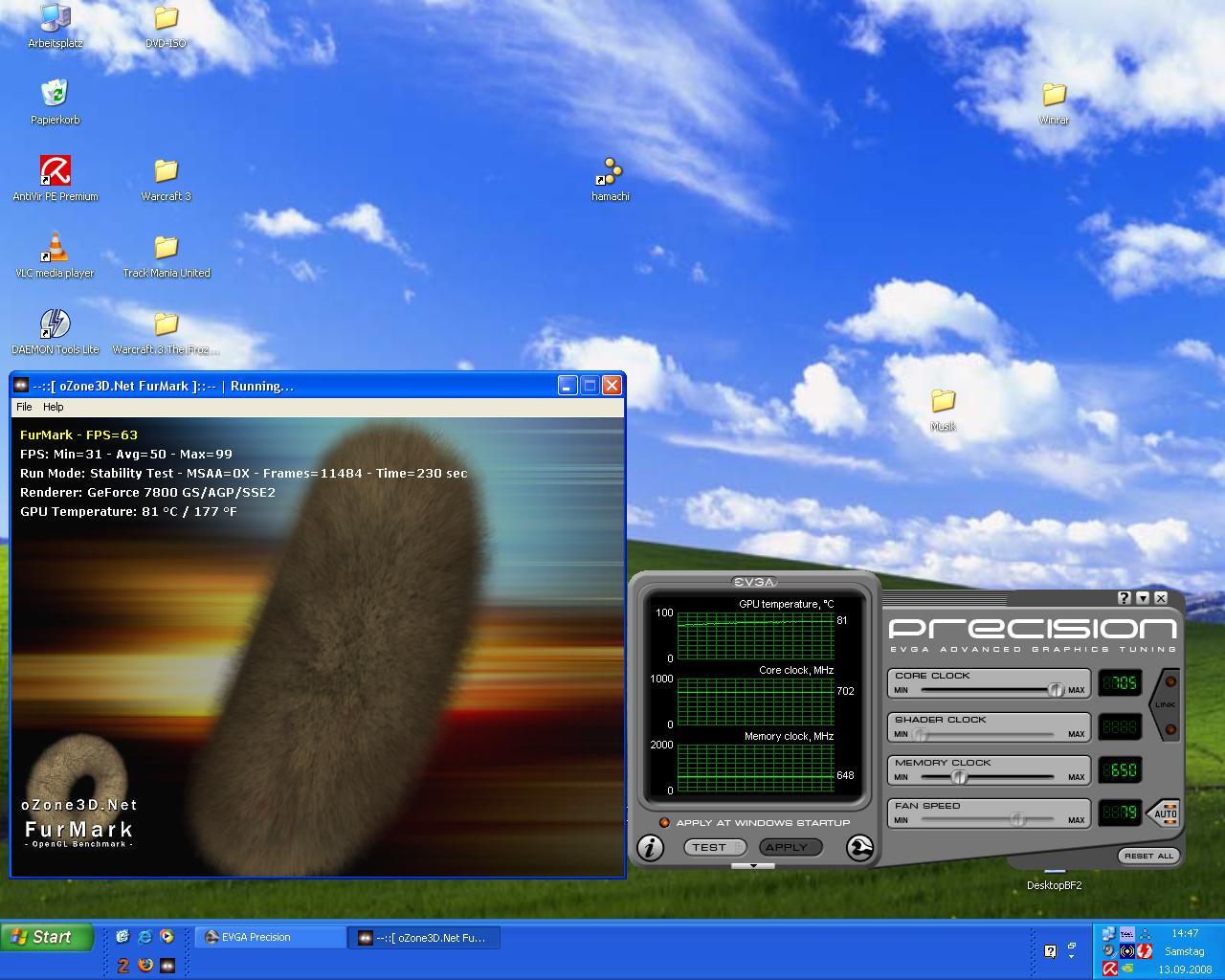Select Warcraft 3 The Frozen Throne folder
The width and height of the screenshot is (1225, 980).
[166, 332]
